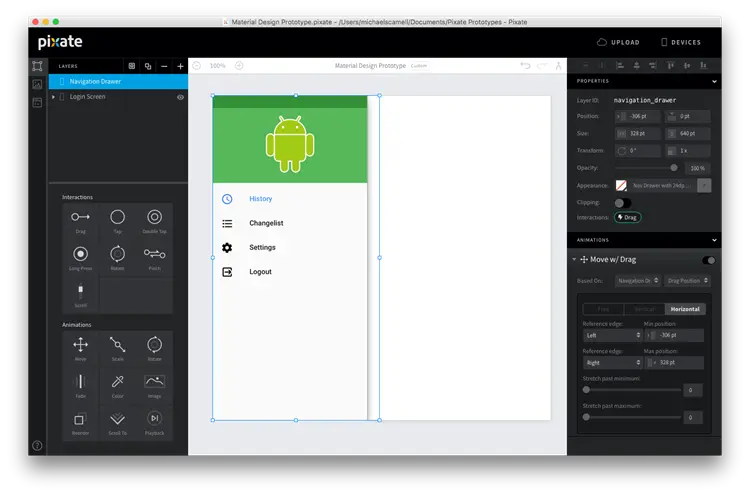Open the third sidebar panel icon below assets
The height and width of the screenshot is (497, 750).
[x=37, y=102]
